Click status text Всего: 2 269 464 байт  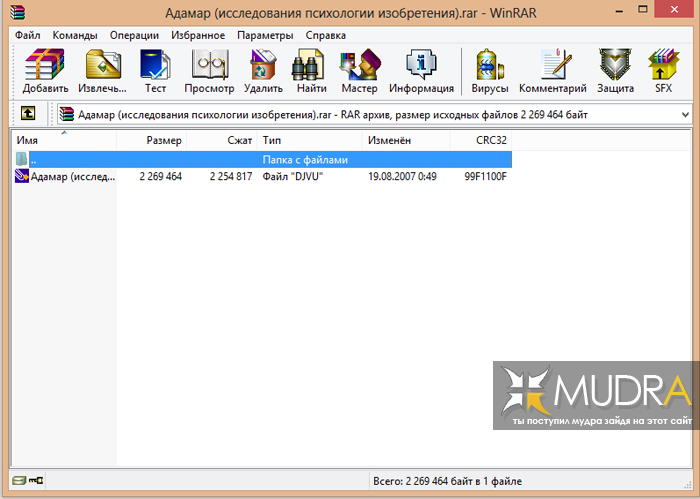point(447,481)
